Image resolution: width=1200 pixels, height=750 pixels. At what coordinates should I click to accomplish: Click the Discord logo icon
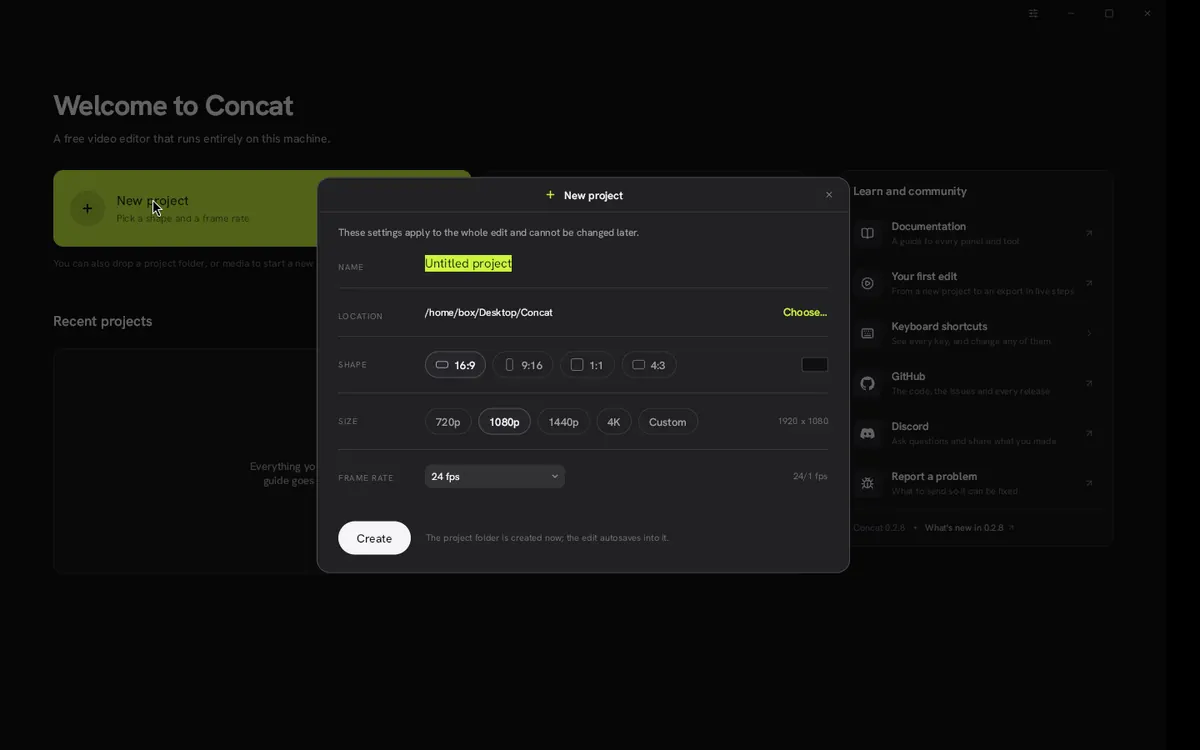tap(867, 433)
